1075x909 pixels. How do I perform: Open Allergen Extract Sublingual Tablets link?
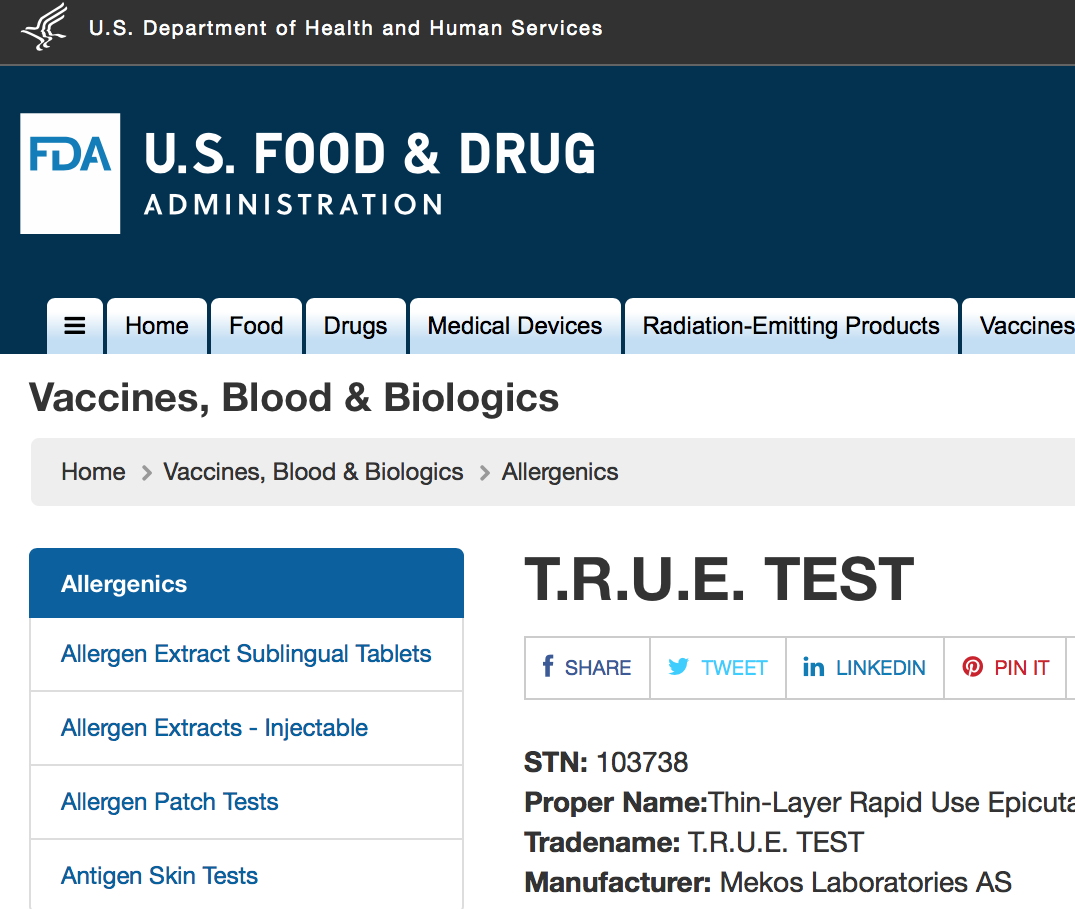(246, 654)
